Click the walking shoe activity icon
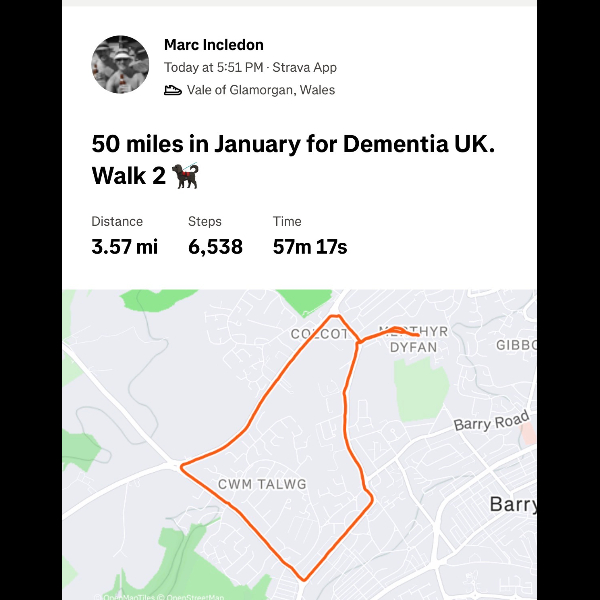600x600 pixels. 173,90
